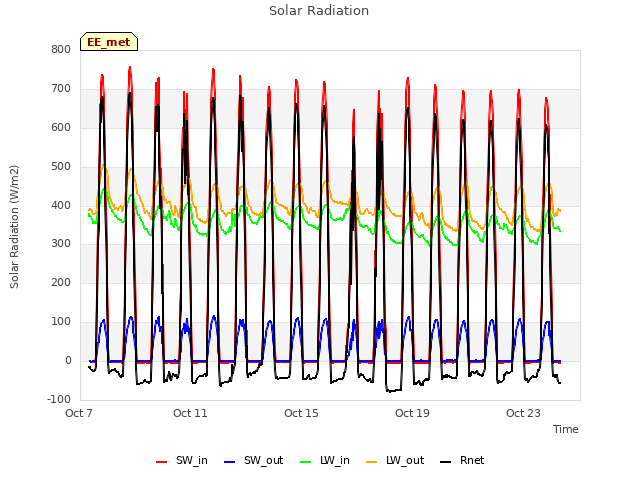Select the Rnet legend label

[x=472, y=460]
